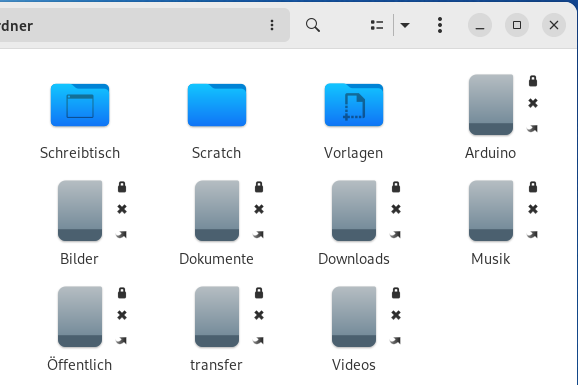Click the Videos label
Viewport: 578px width, 385px height.
tap(354, 365)
